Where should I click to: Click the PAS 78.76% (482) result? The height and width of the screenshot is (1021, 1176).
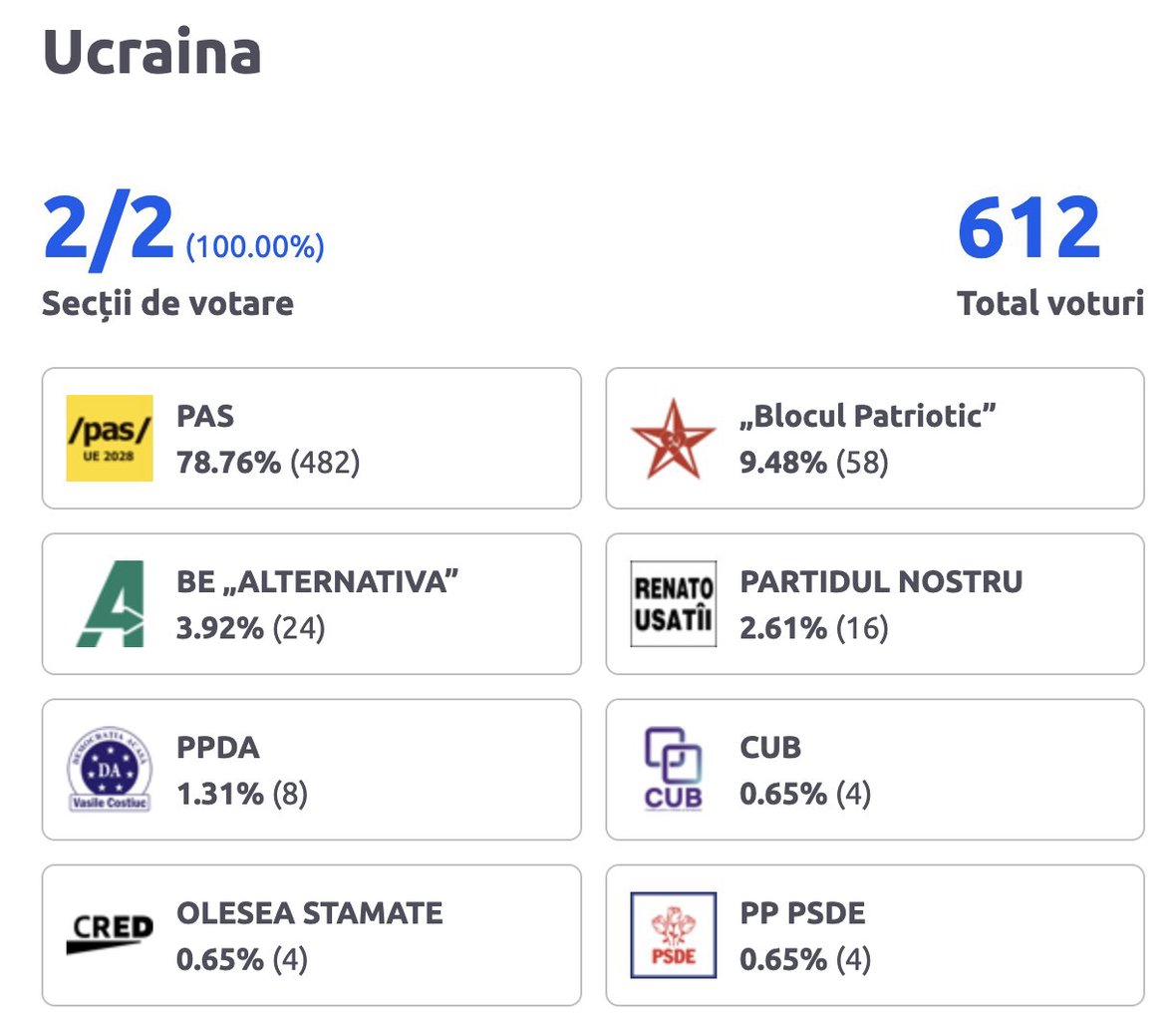coord(268,463)
